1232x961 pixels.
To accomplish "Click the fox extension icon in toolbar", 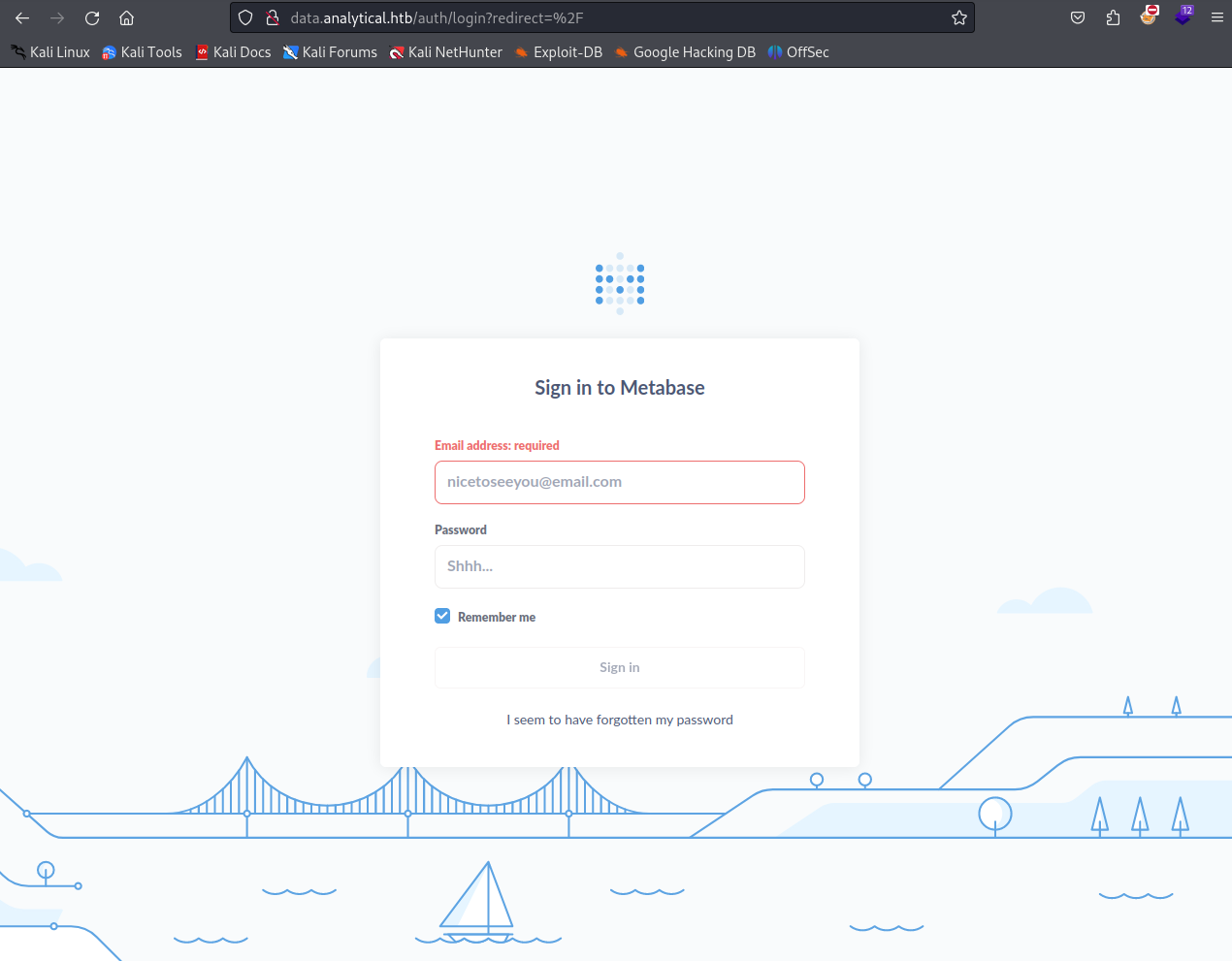I will click(1149, 16).
